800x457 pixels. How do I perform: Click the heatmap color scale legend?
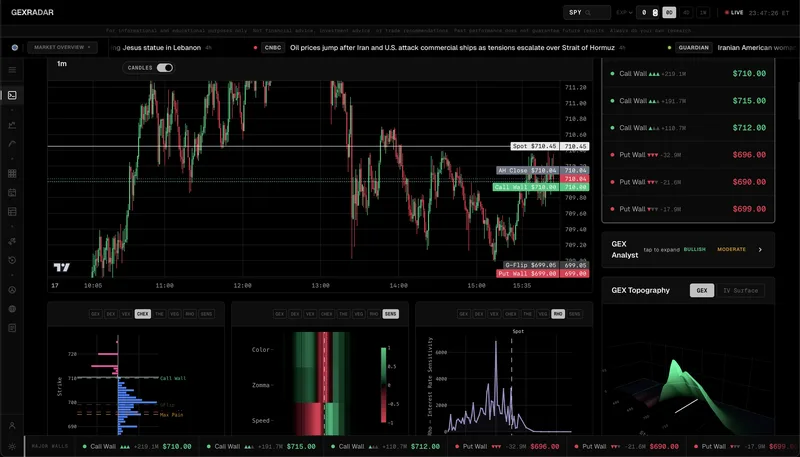pos(384,385)
